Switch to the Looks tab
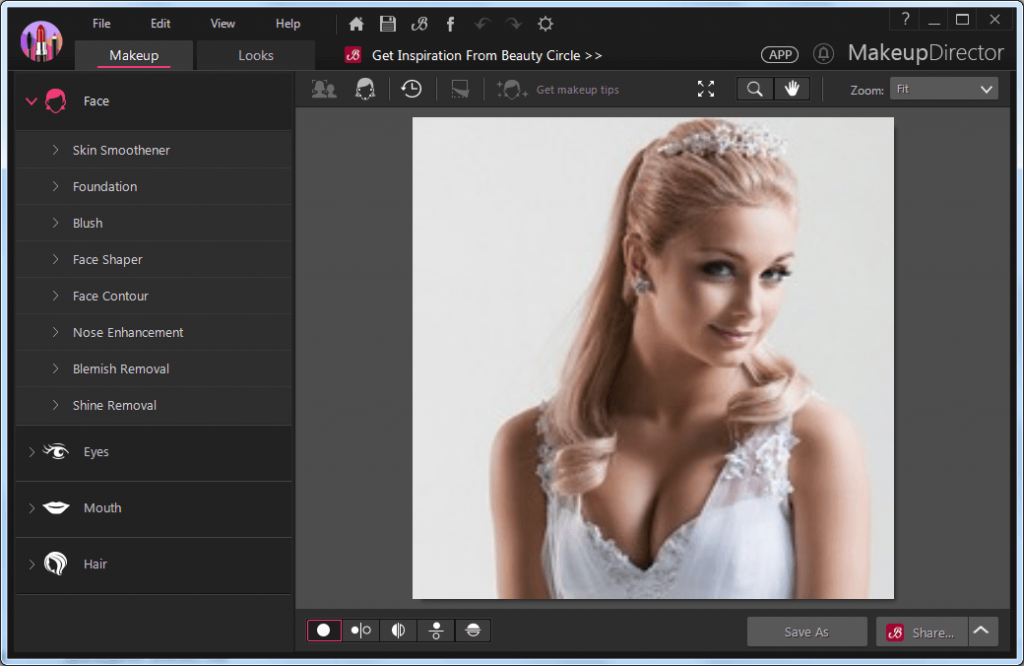Image resolution: width=1024 pixels, height=666 pixels. coord(255,55)
